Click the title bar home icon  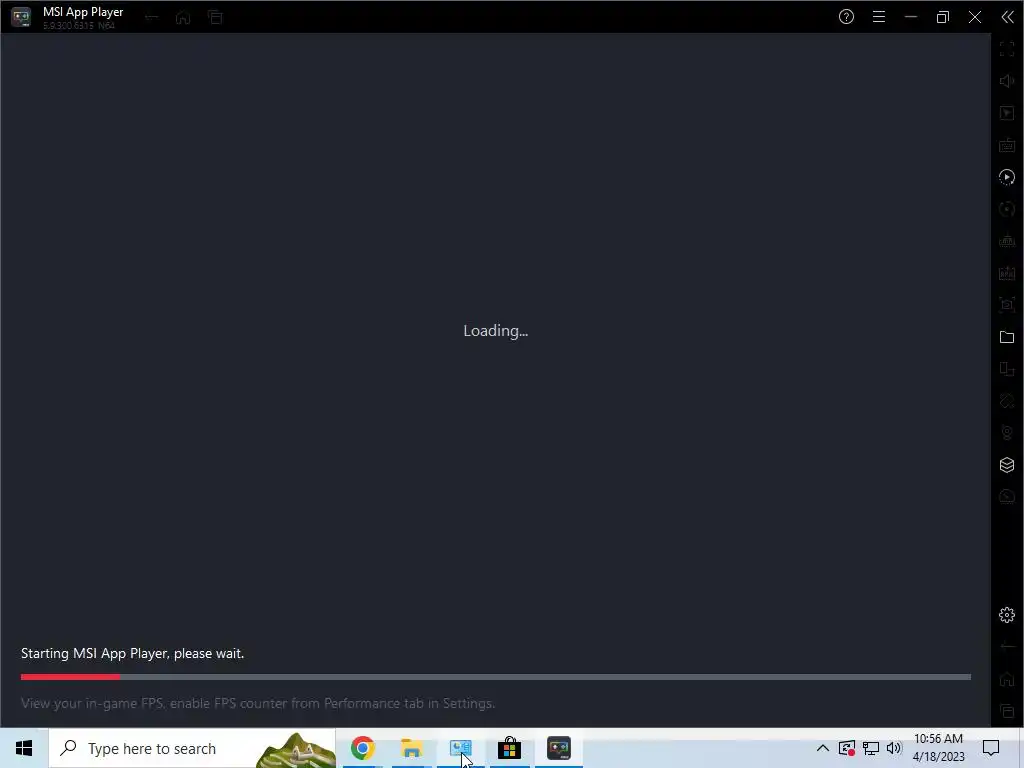183,18
